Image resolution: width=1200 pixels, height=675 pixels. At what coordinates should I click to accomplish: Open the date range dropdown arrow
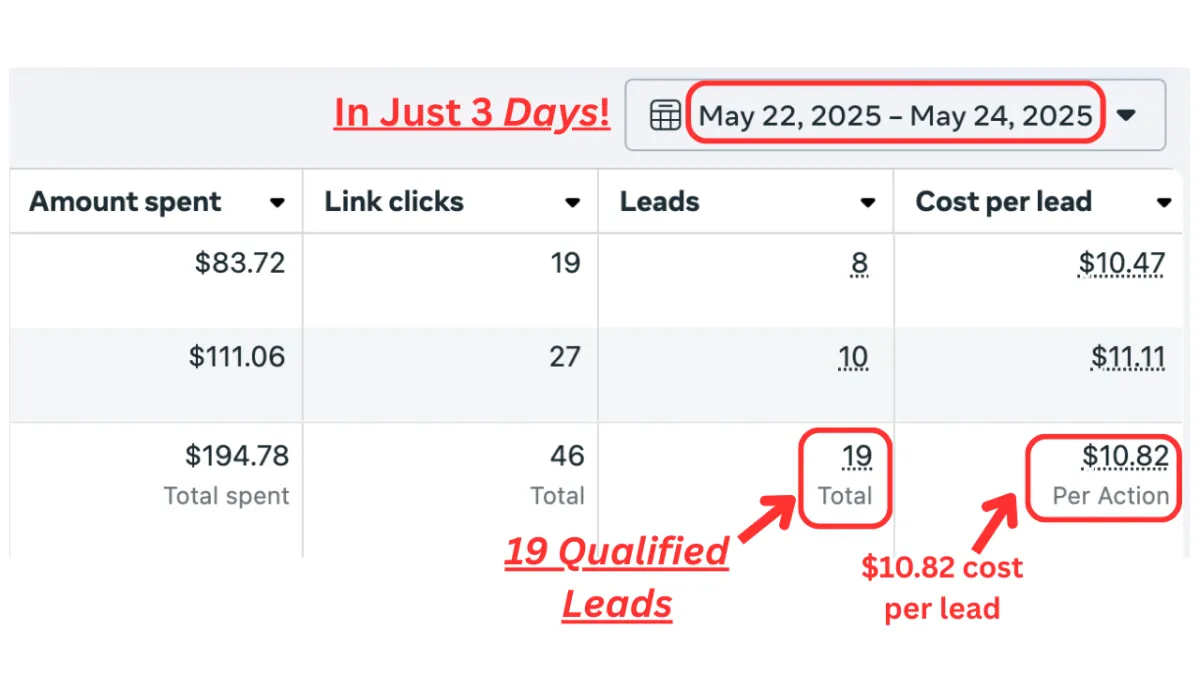1126,115
